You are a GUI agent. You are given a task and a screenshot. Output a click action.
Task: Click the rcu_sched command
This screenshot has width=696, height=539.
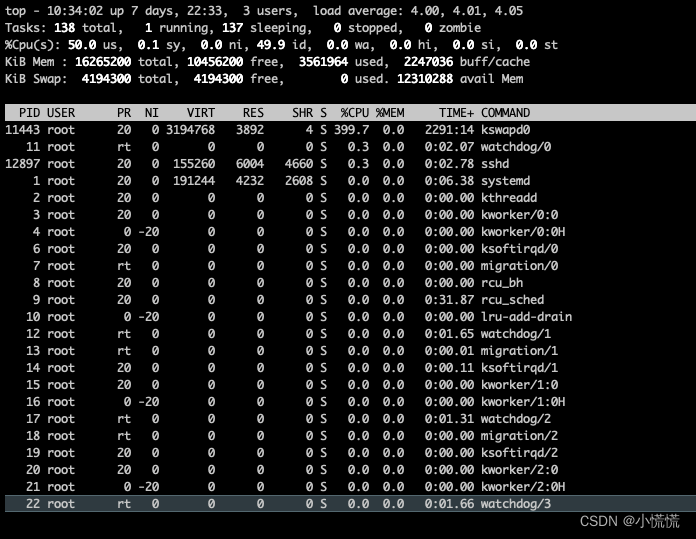click(x=513, y=300)
